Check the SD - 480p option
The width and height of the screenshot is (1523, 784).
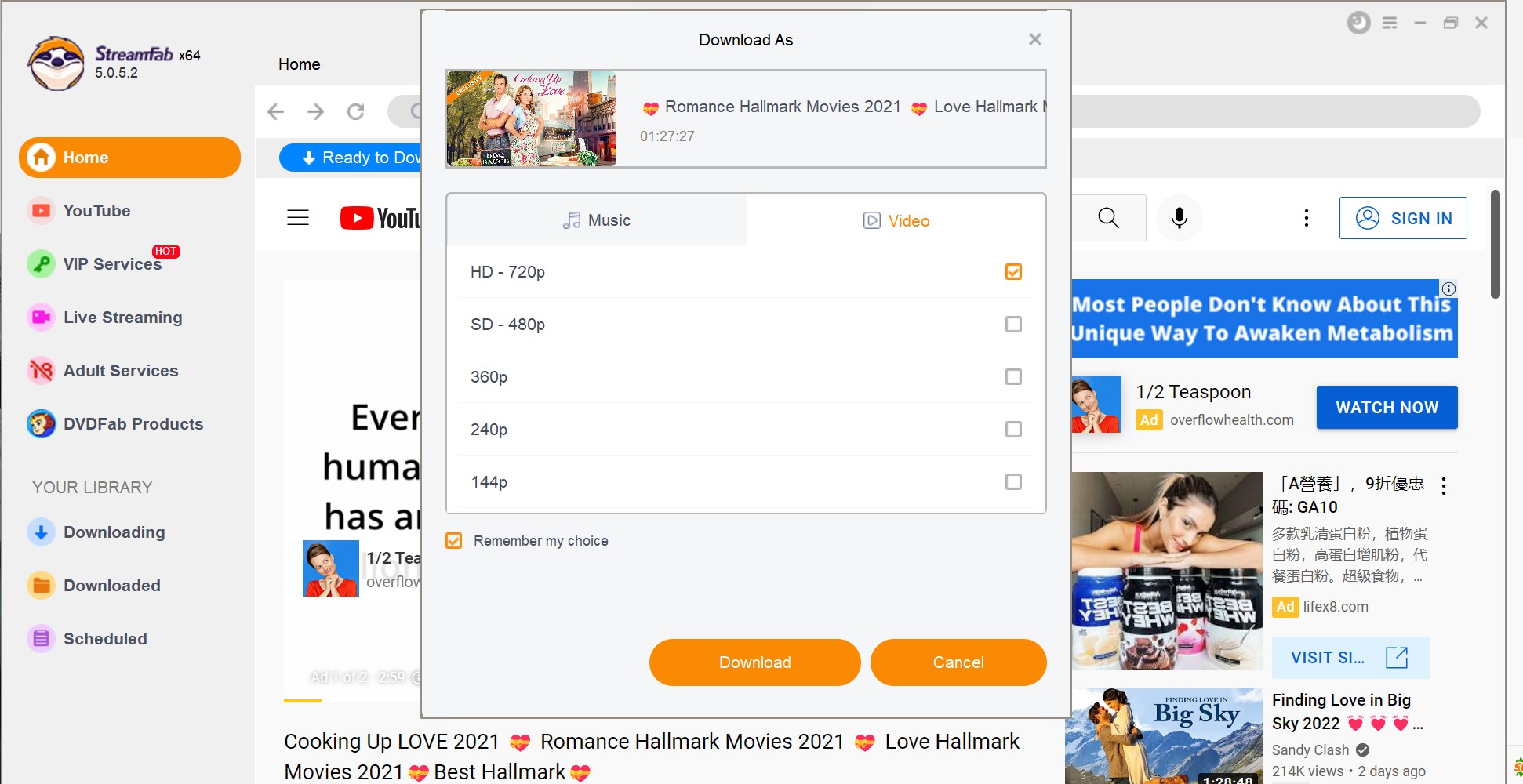1013,325
